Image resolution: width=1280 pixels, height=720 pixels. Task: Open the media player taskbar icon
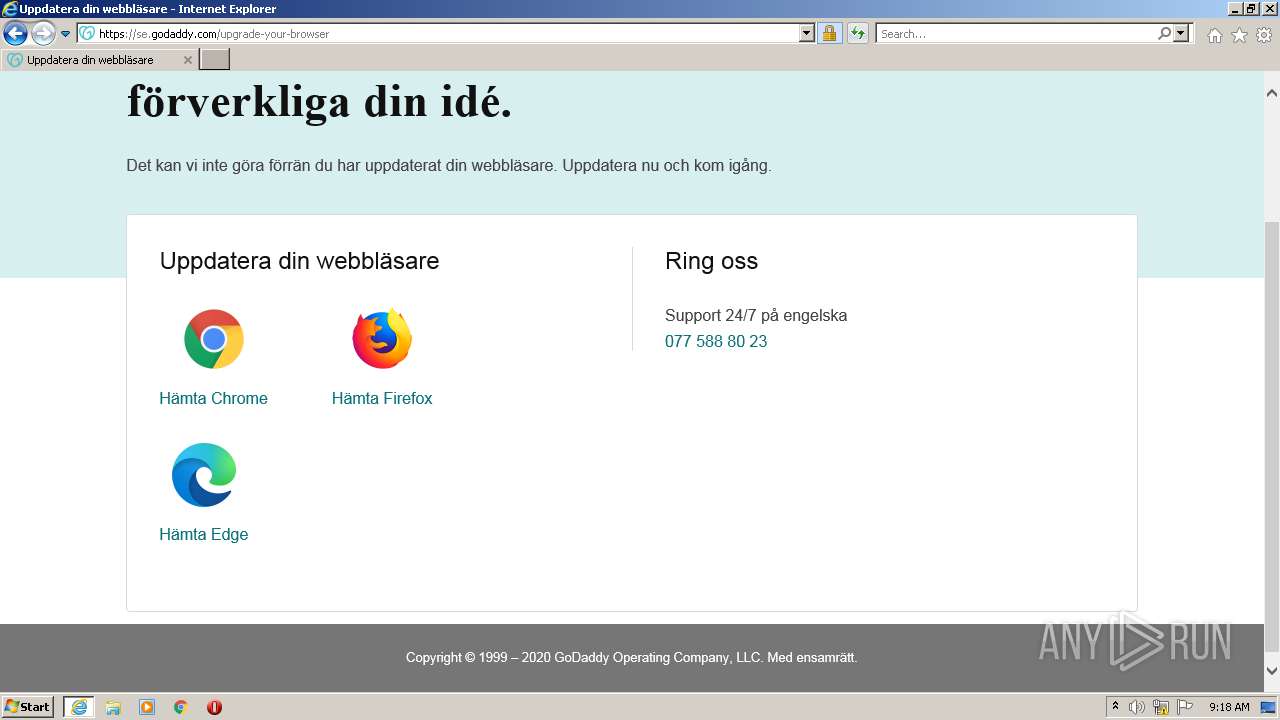147,707
